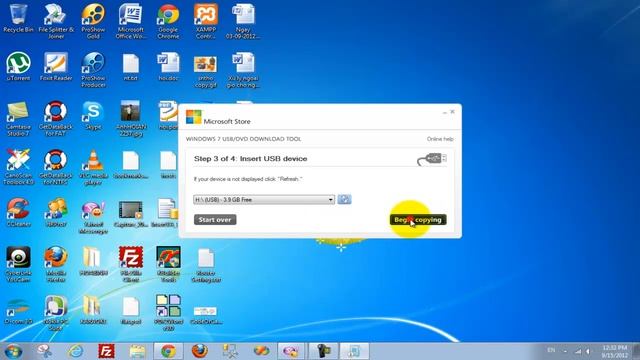Select the Google Chrome desktop shortcut

click(x=168, y=21)
